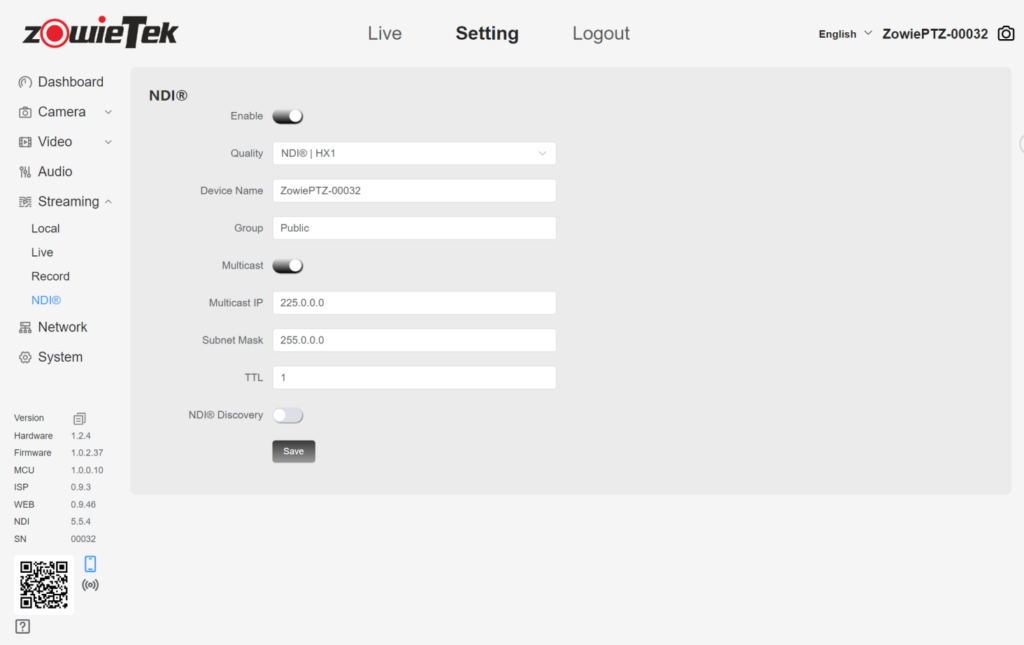
Task: Click the wireless broadcast signal icon
Action: click(x=90, y=584)
